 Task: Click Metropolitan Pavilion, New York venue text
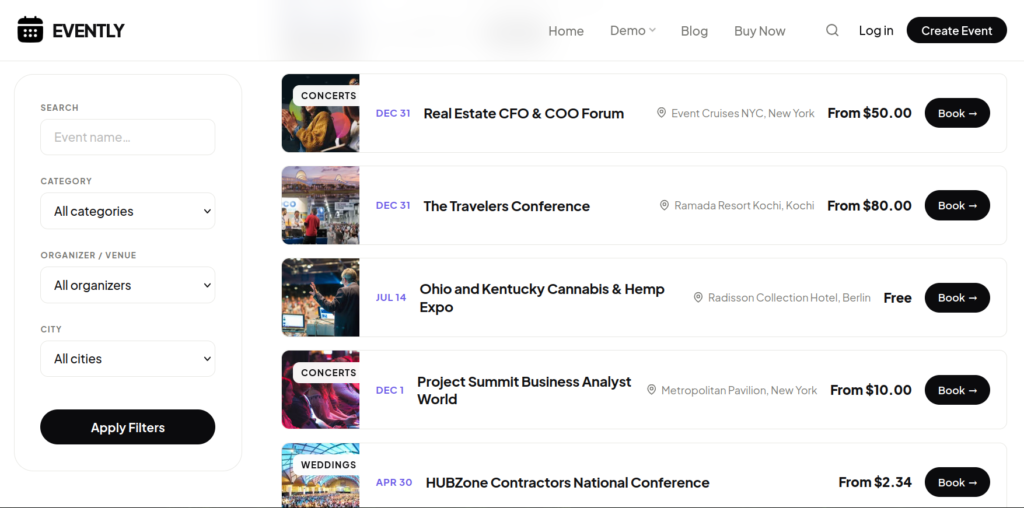pos(739,390)
